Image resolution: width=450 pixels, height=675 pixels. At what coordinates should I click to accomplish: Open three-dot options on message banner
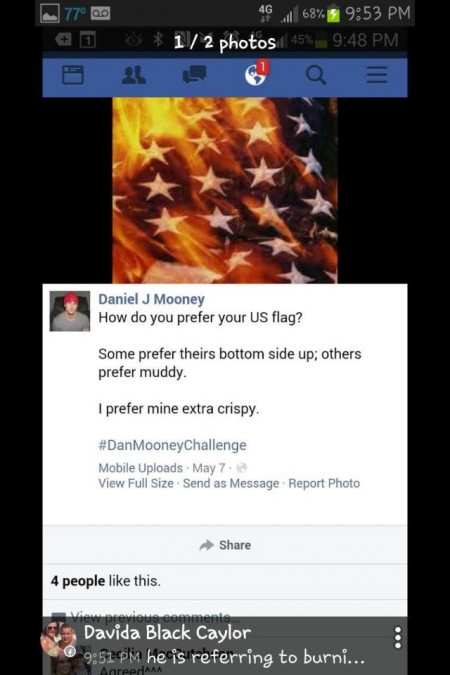(398, 638)
